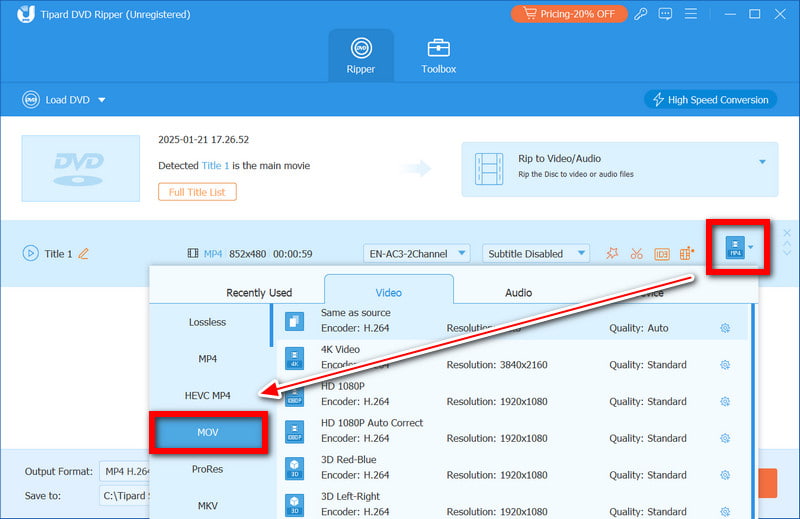This screenshot has width=800, height=519.
Task: Choose the Same as source preset
Action: [512, 321]
